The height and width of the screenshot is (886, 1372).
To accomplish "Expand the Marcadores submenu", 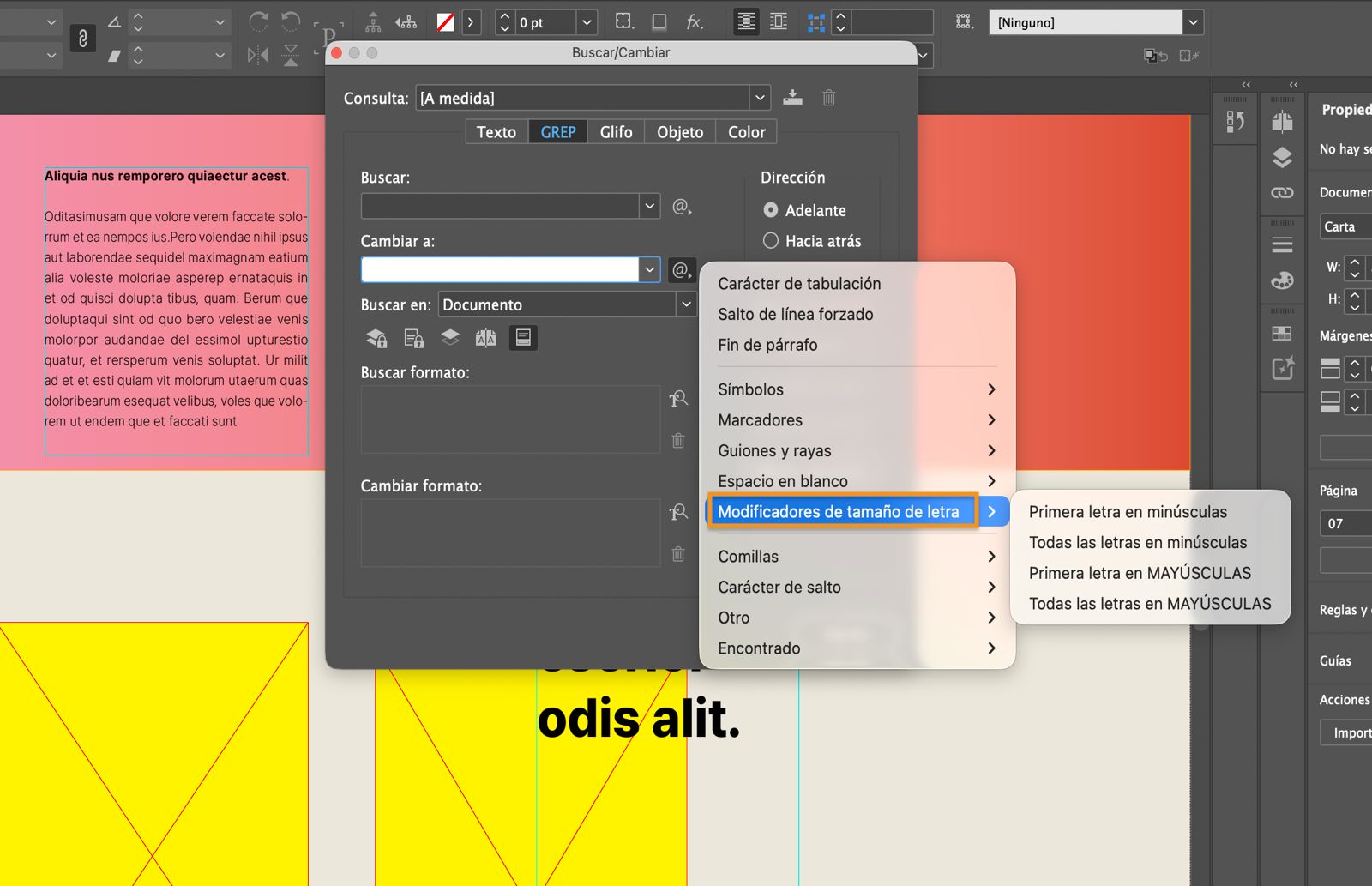I will [857, 420].
